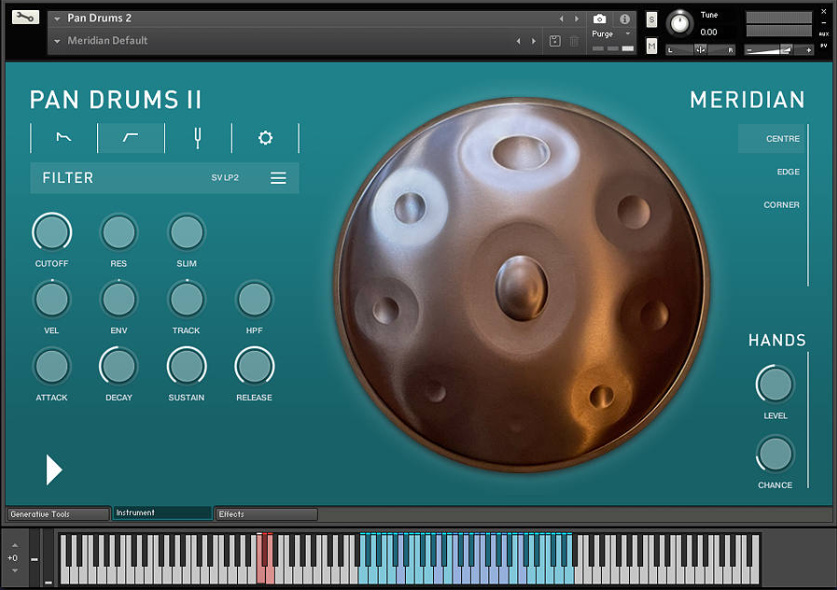This screenshot has width=837, height=590.
Task: Minimize instrument header view
Action: tap(824, 22)
